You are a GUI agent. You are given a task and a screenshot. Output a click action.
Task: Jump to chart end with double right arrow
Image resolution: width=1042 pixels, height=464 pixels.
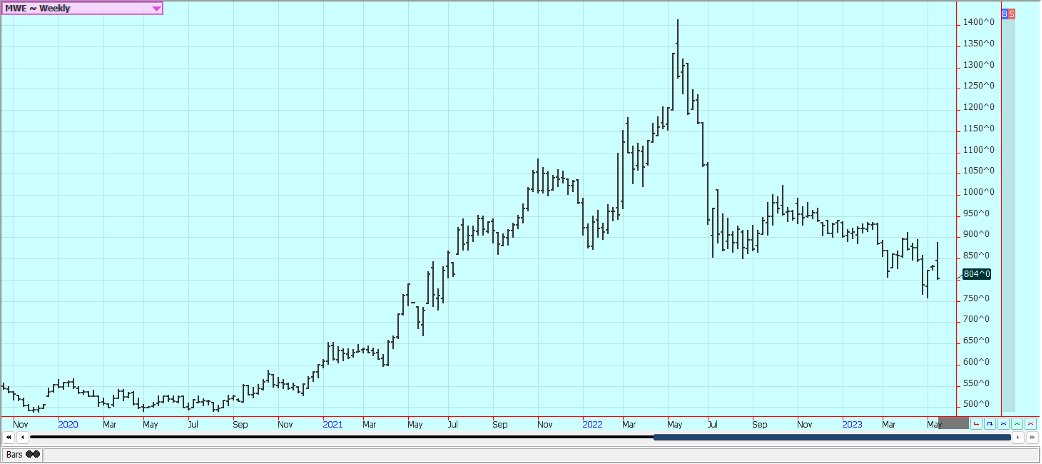pyautogui.click(x=1030, y=437)
